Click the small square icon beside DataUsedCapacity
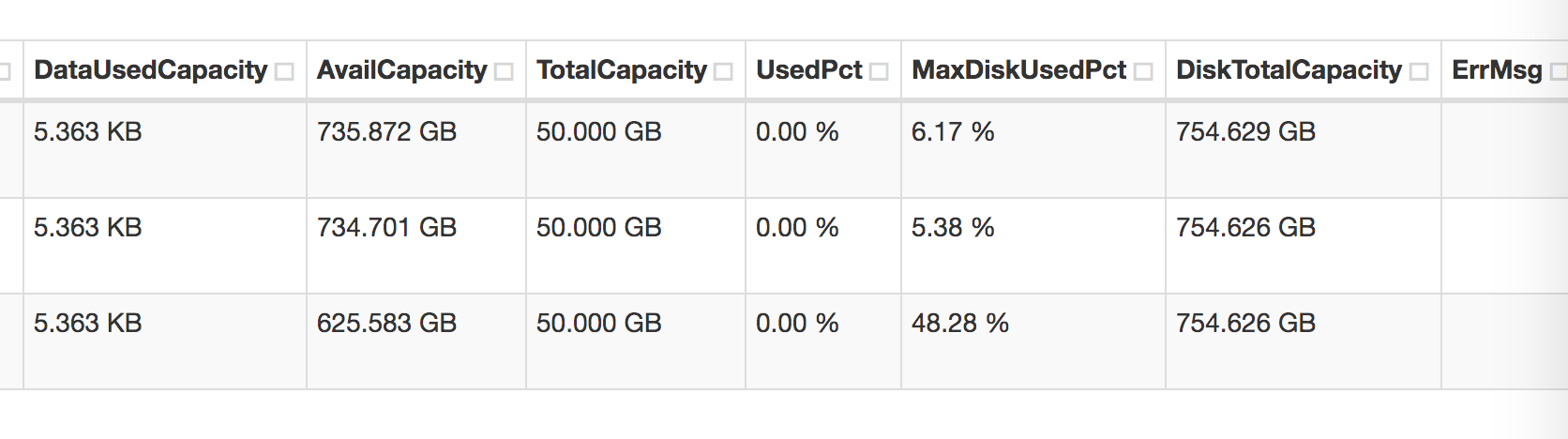The width and height of the screenshot is (1568, 439). [x=285, y=72]
